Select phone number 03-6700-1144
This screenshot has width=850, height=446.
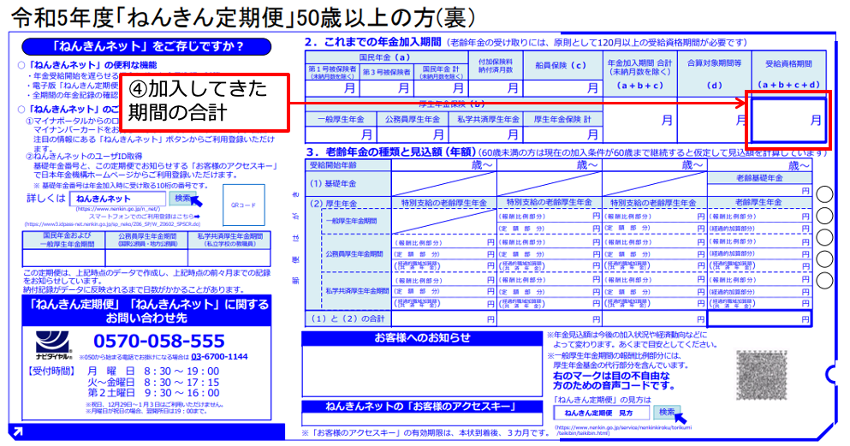(219, 357)
